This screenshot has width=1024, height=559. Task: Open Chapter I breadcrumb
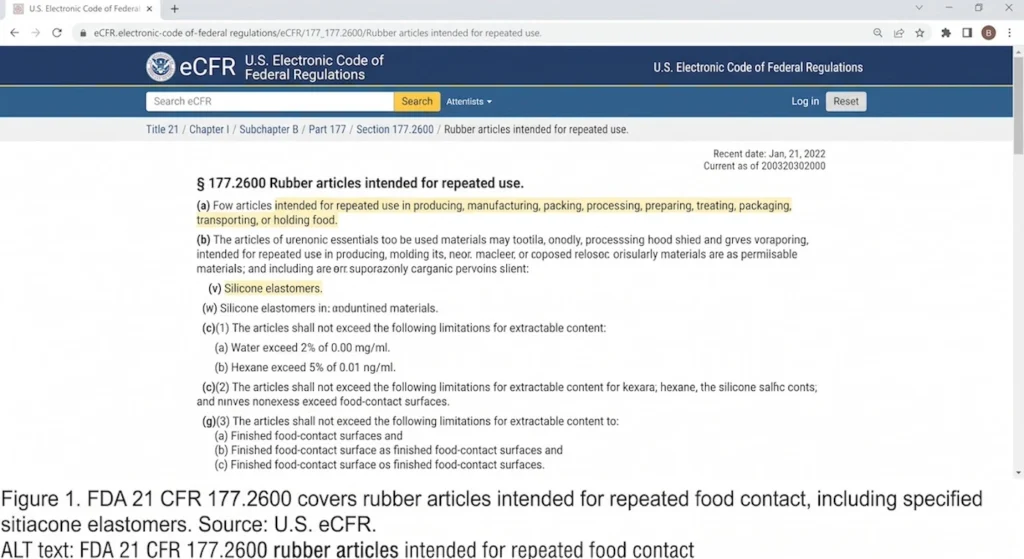[x=209, y=129]
